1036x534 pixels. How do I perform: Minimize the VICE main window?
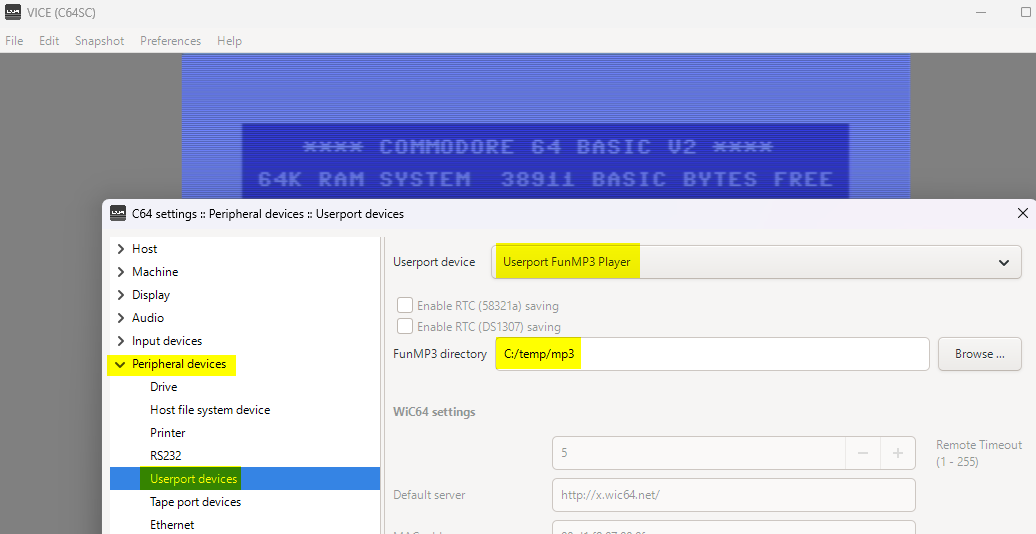981,13
